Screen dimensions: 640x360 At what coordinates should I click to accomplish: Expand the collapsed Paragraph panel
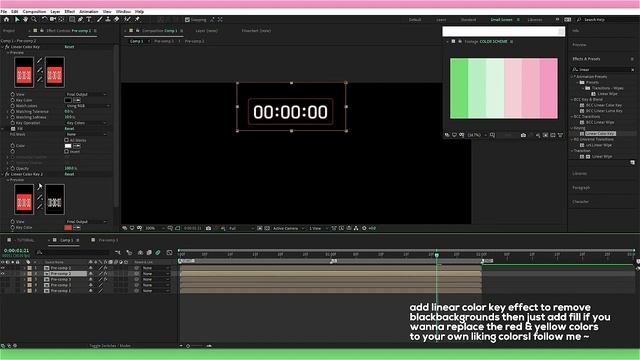[x=581, y=188]
